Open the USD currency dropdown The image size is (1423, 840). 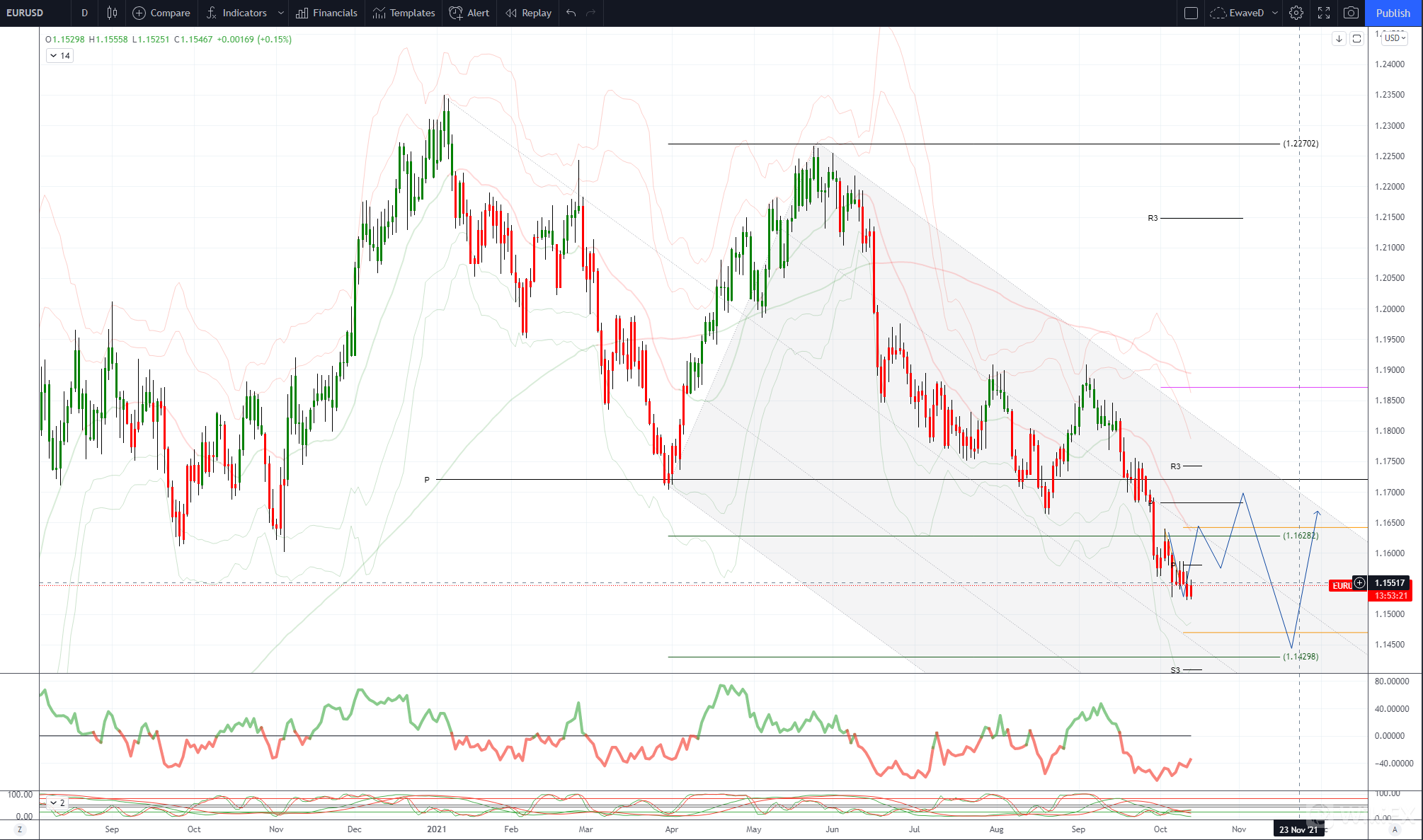coord(1395,38)
